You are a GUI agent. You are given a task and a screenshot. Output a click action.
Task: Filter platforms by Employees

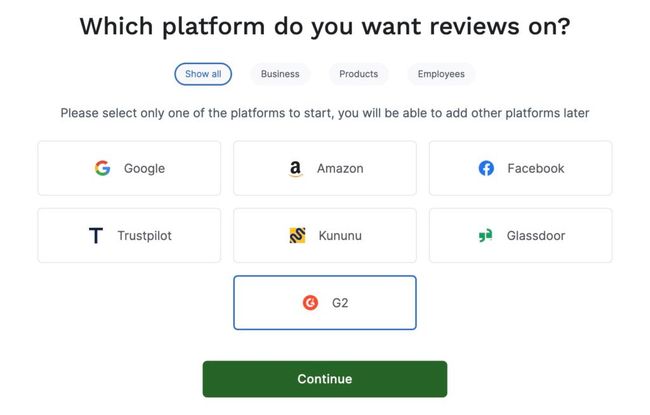tap(441, 74)
